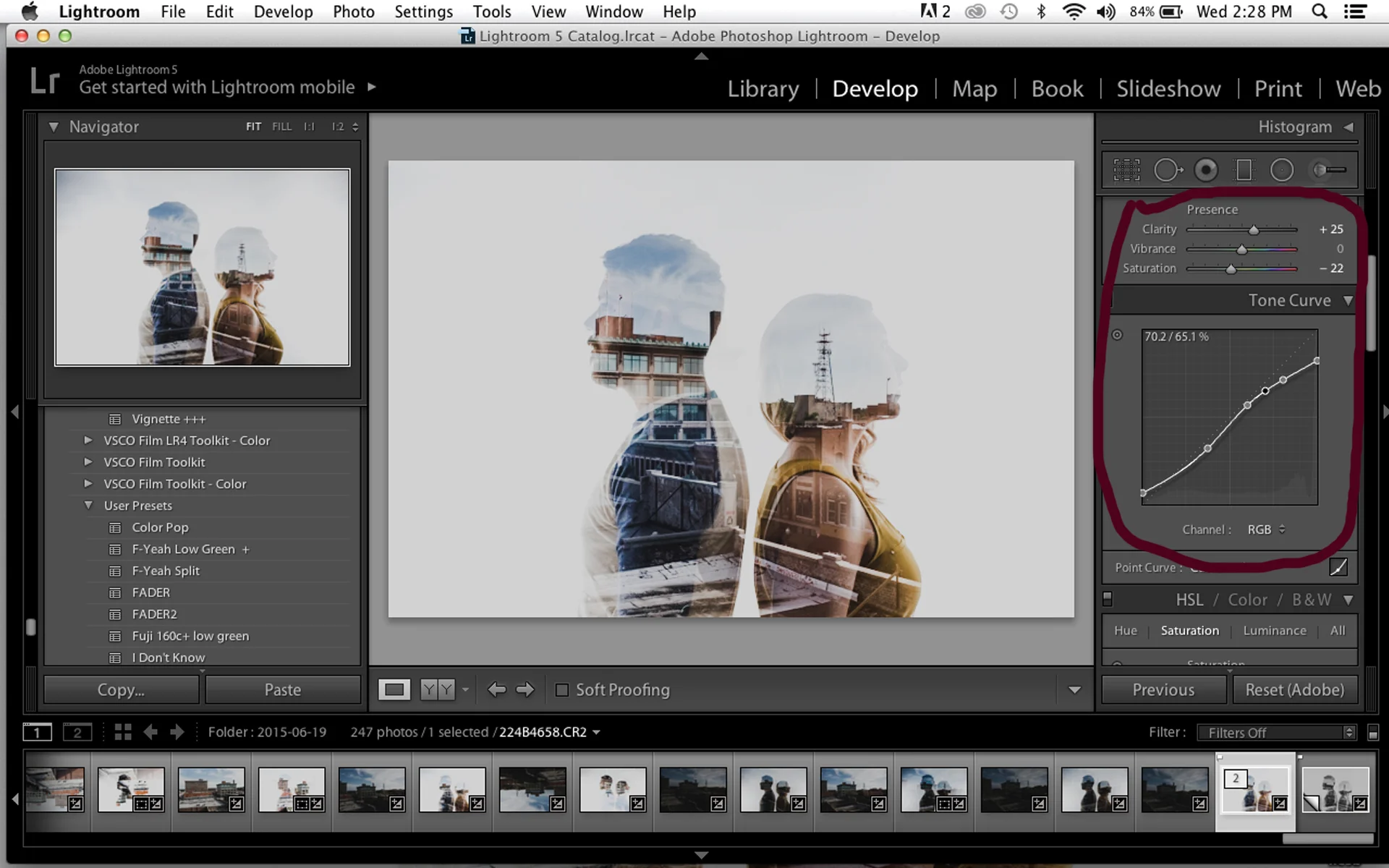Viewport: 1389px width, 868px height.
Task: Enable the Soft Proofing checkbox
Action: point(562,690)
